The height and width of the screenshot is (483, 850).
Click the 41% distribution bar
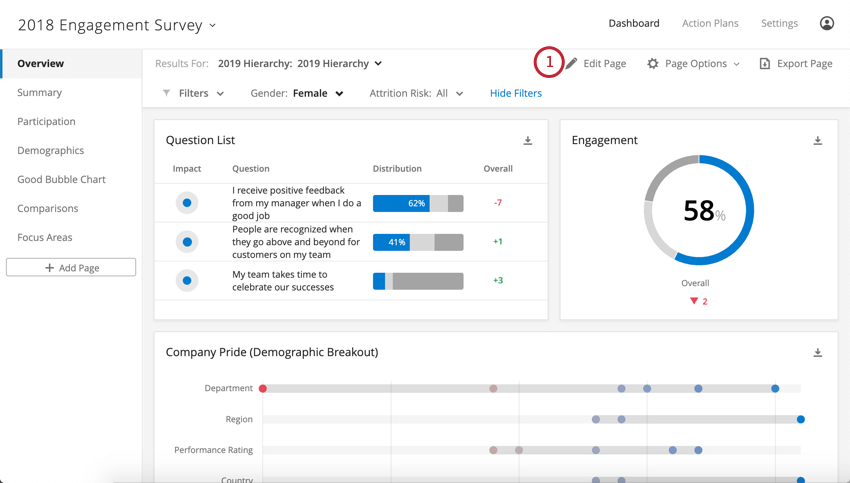[x=418, y=242]
